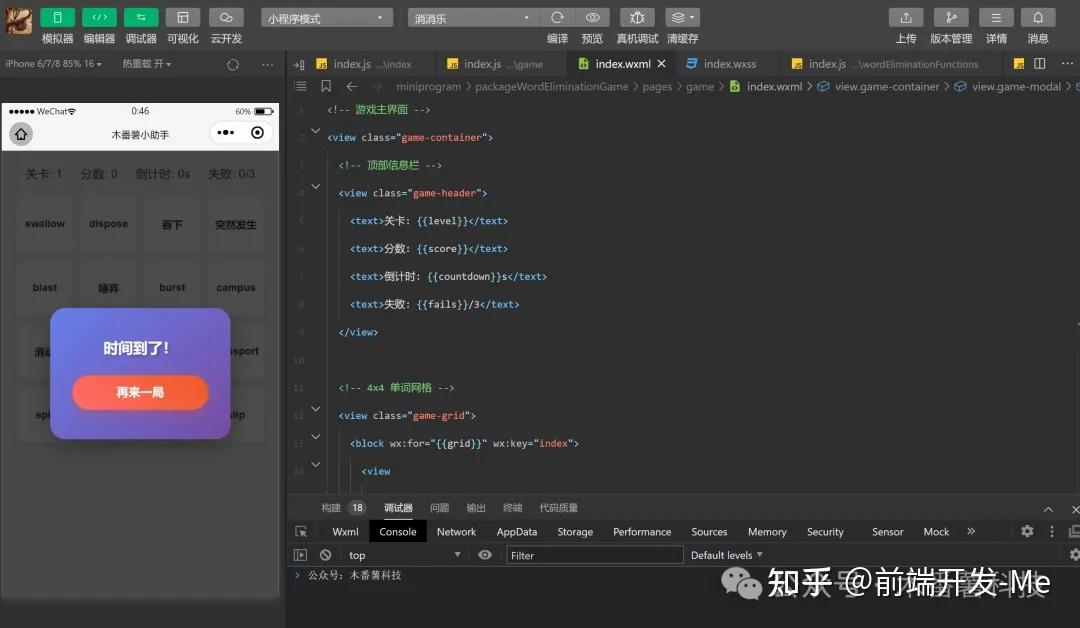This screenshot has width=1080, height=628.
Task: Click the console Filter input field
Action: pos(594,555)
